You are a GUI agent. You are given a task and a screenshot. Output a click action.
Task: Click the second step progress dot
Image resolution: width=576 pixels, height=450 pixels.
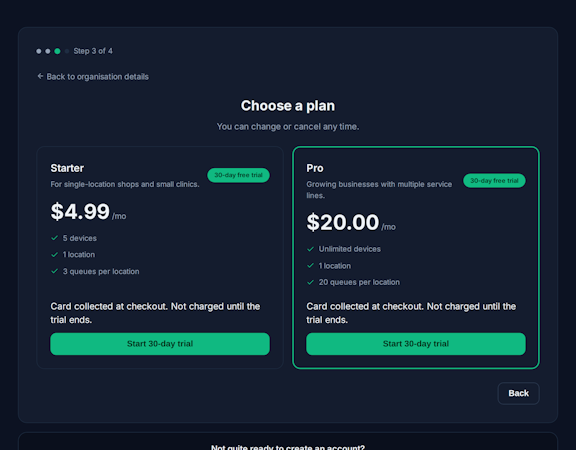tap(48, 51)
